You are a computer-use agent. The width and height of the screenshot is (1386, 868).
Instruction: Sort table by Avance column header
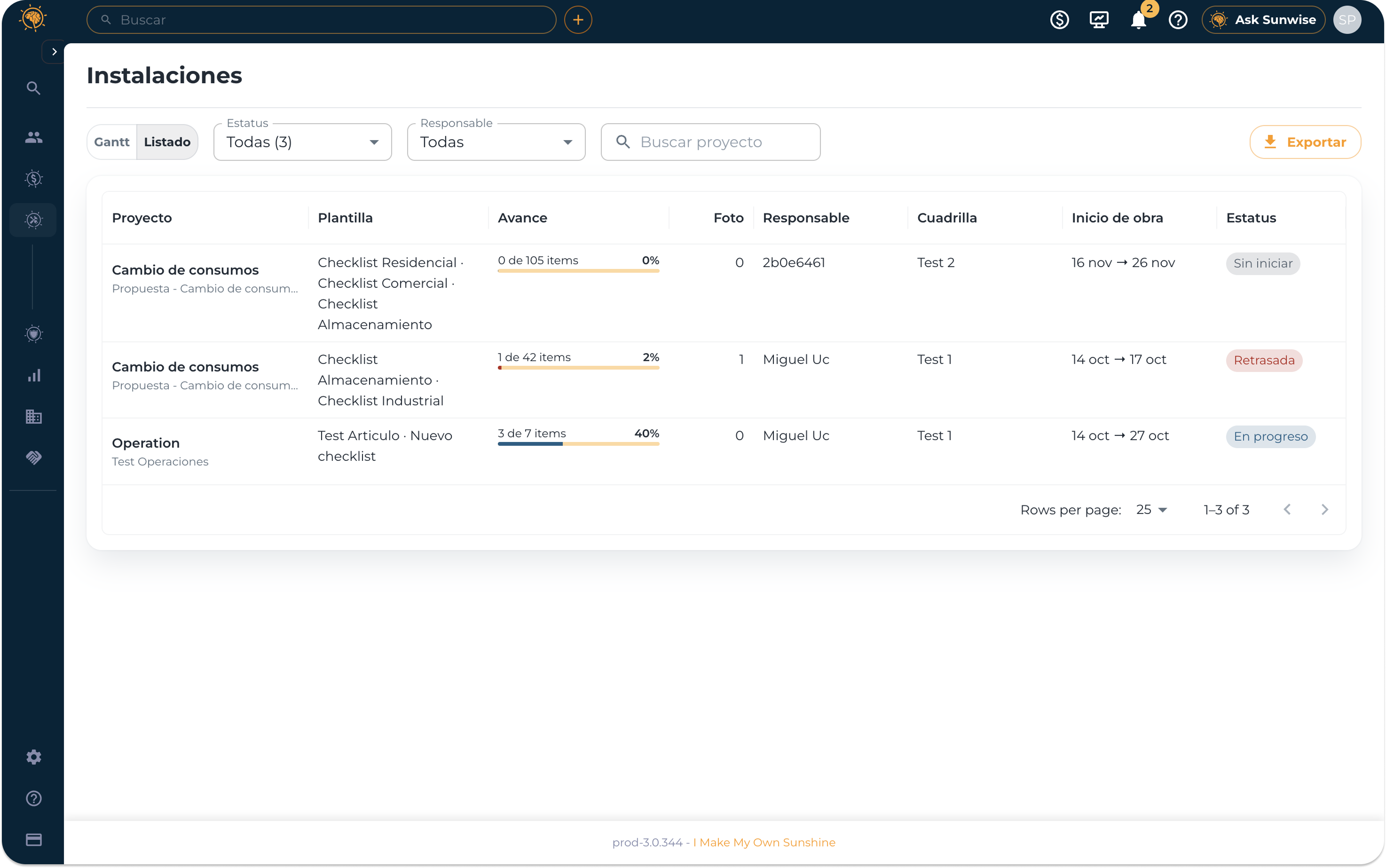522,218
